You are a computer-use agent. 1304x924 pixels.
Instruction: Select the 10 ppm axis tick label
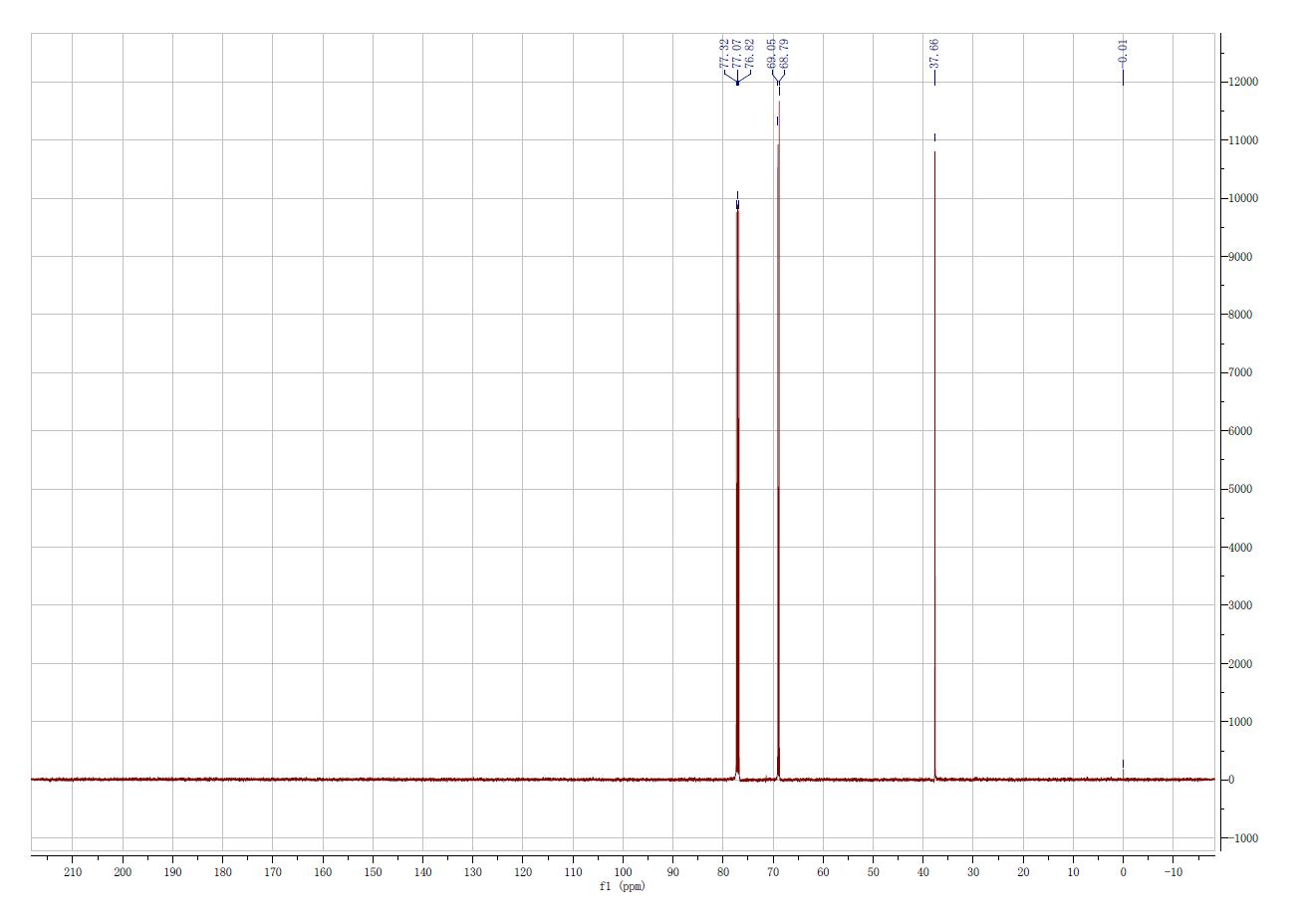pos(1073,873)
